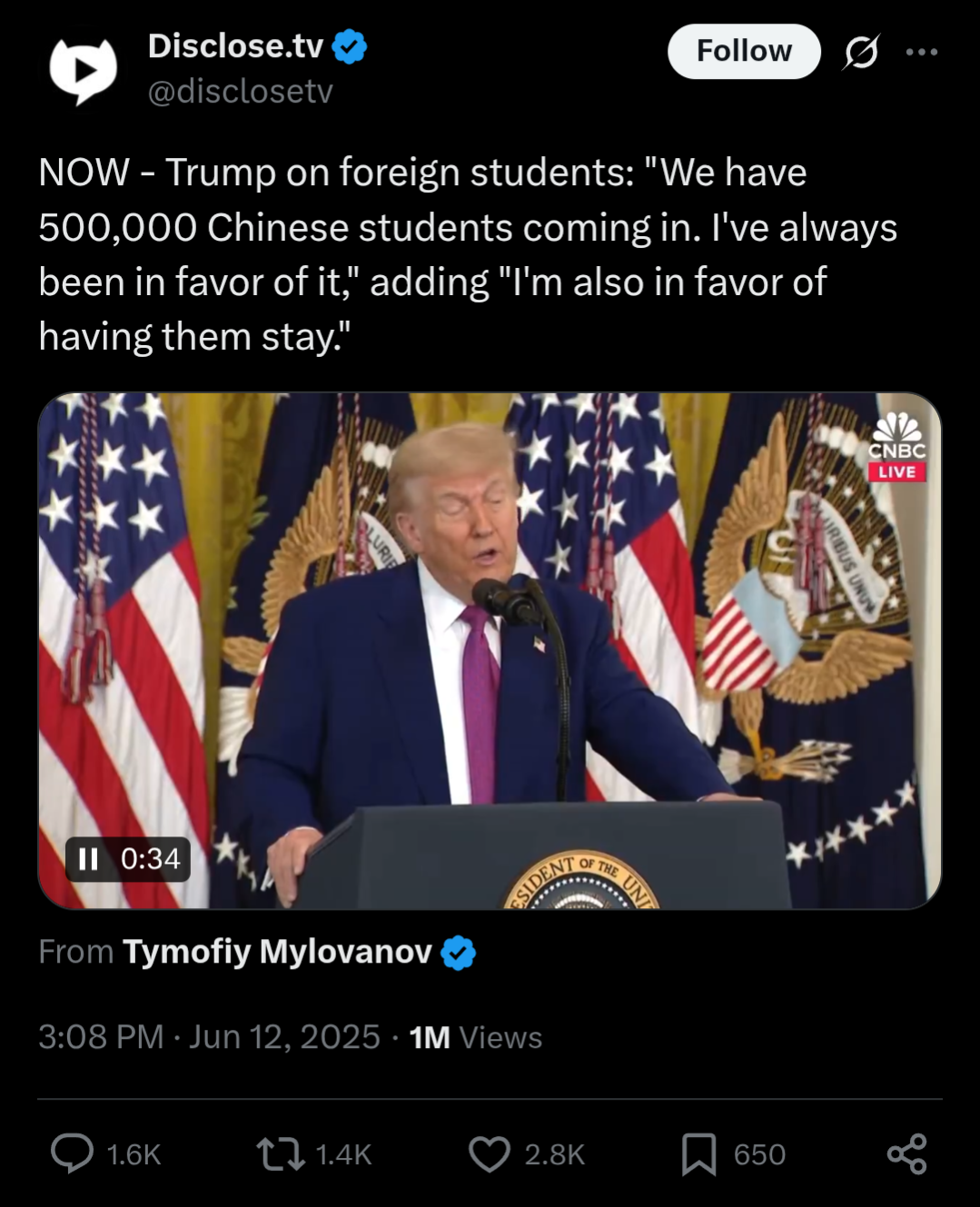Image resolution: width=980 pixels, height=1207 pixels.
Task: Open the Disclose.tv profile avatar
Action: 83,70
